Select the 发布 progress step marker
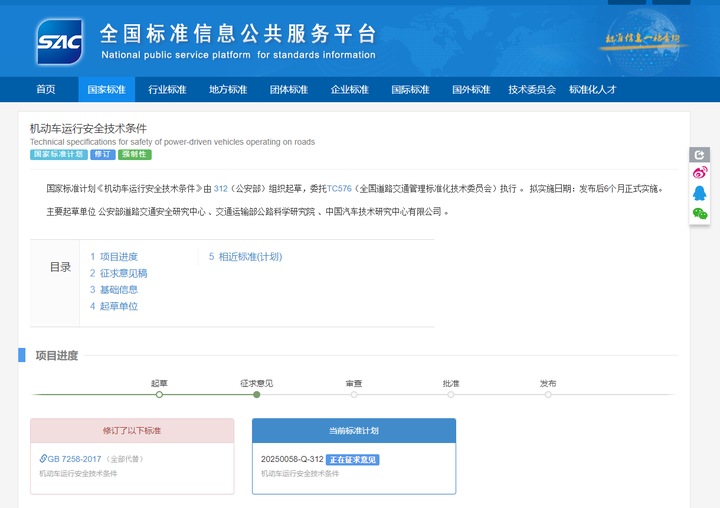The height and width of the screenshot is (508, 720). (x=548, y=395)
